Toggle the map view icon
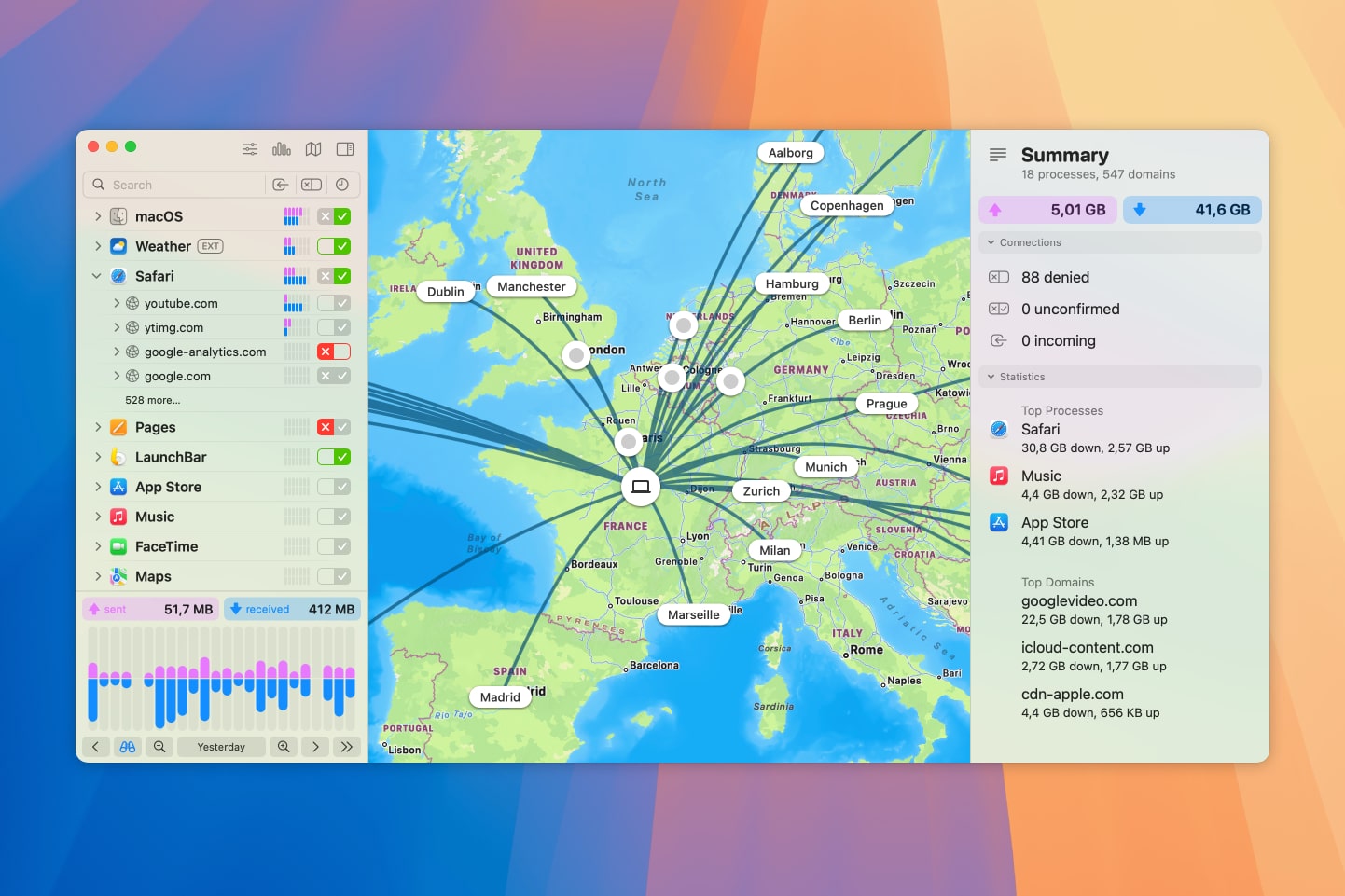 pyautogui.click(x=313, y=149)
